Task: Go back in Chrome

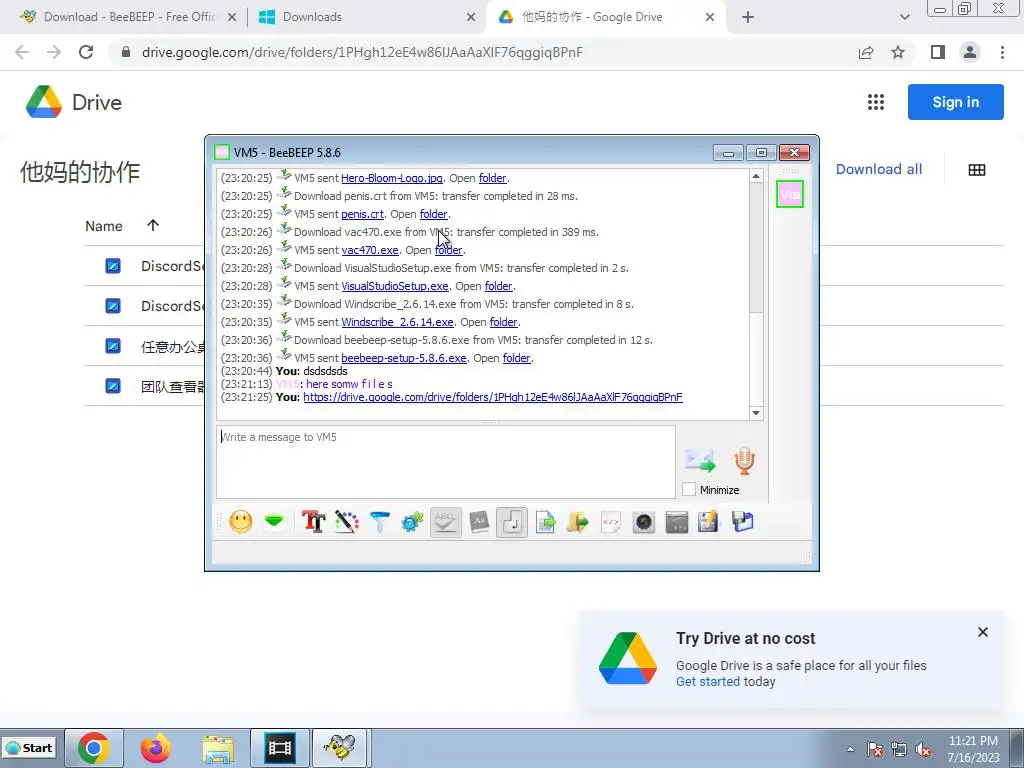Action: [22, 52]
